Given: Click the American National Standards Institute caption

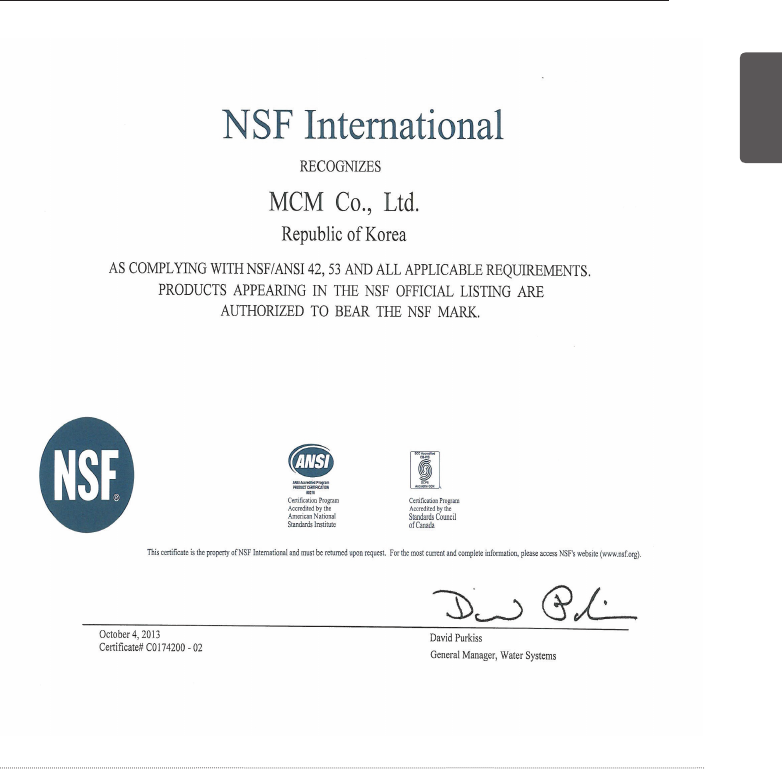Looking at the screenshot, I should click(313, 512).
